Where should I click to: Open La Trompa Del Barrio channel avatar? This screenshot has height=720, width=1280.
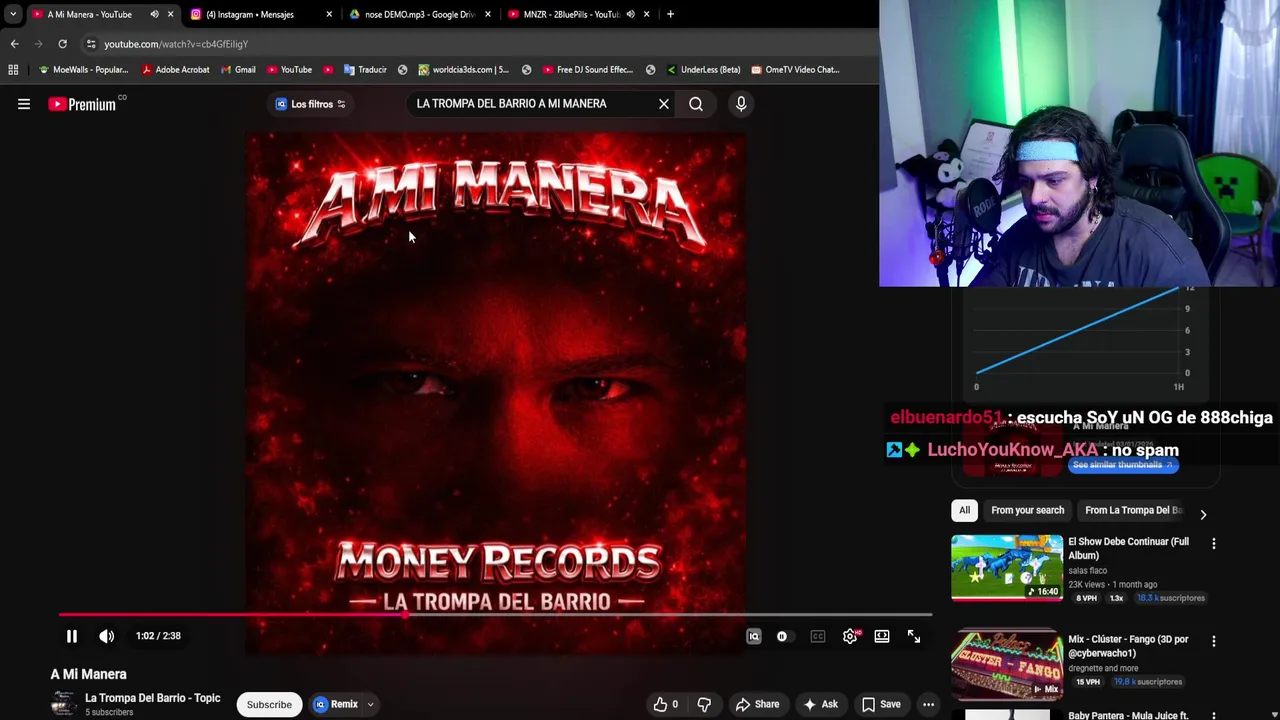click(63, 704)
